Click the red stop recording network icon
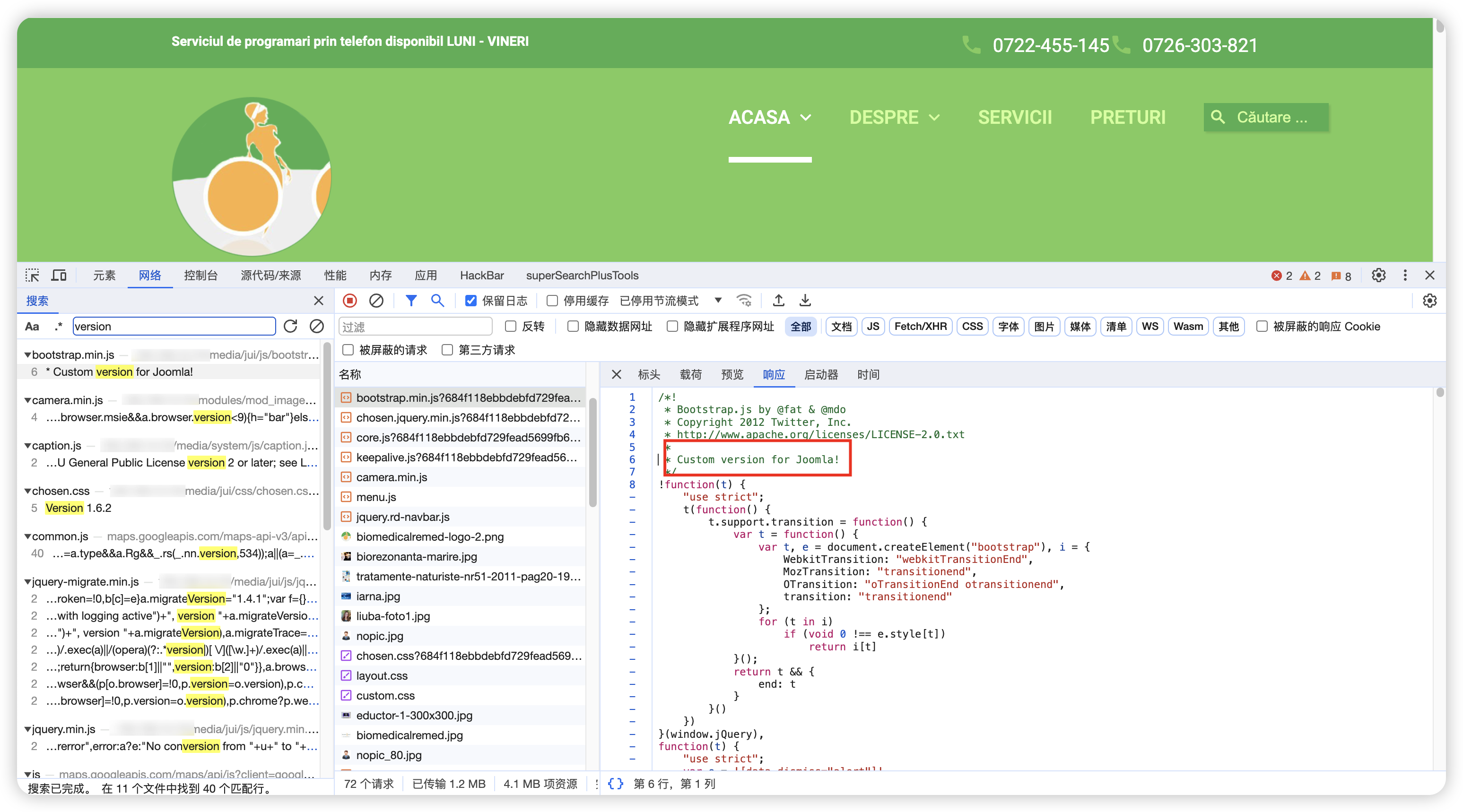 click(x=350, y=301)
